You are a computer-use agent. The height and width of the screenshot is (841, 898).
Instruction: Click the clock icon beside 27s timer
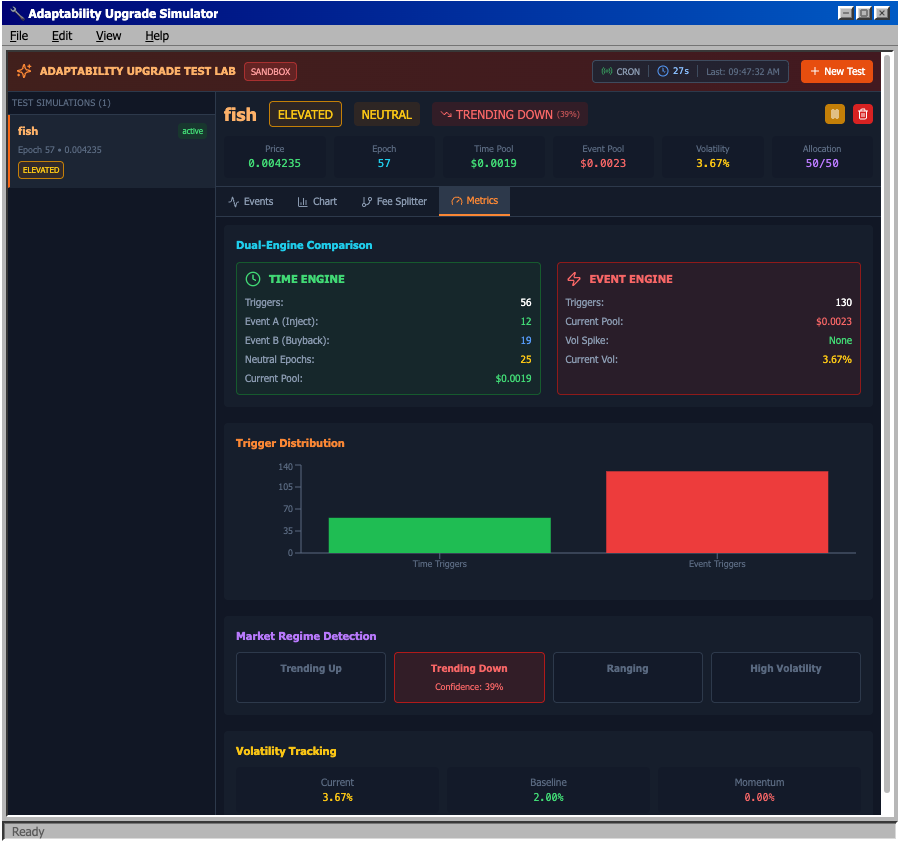(x=663, y=71)
